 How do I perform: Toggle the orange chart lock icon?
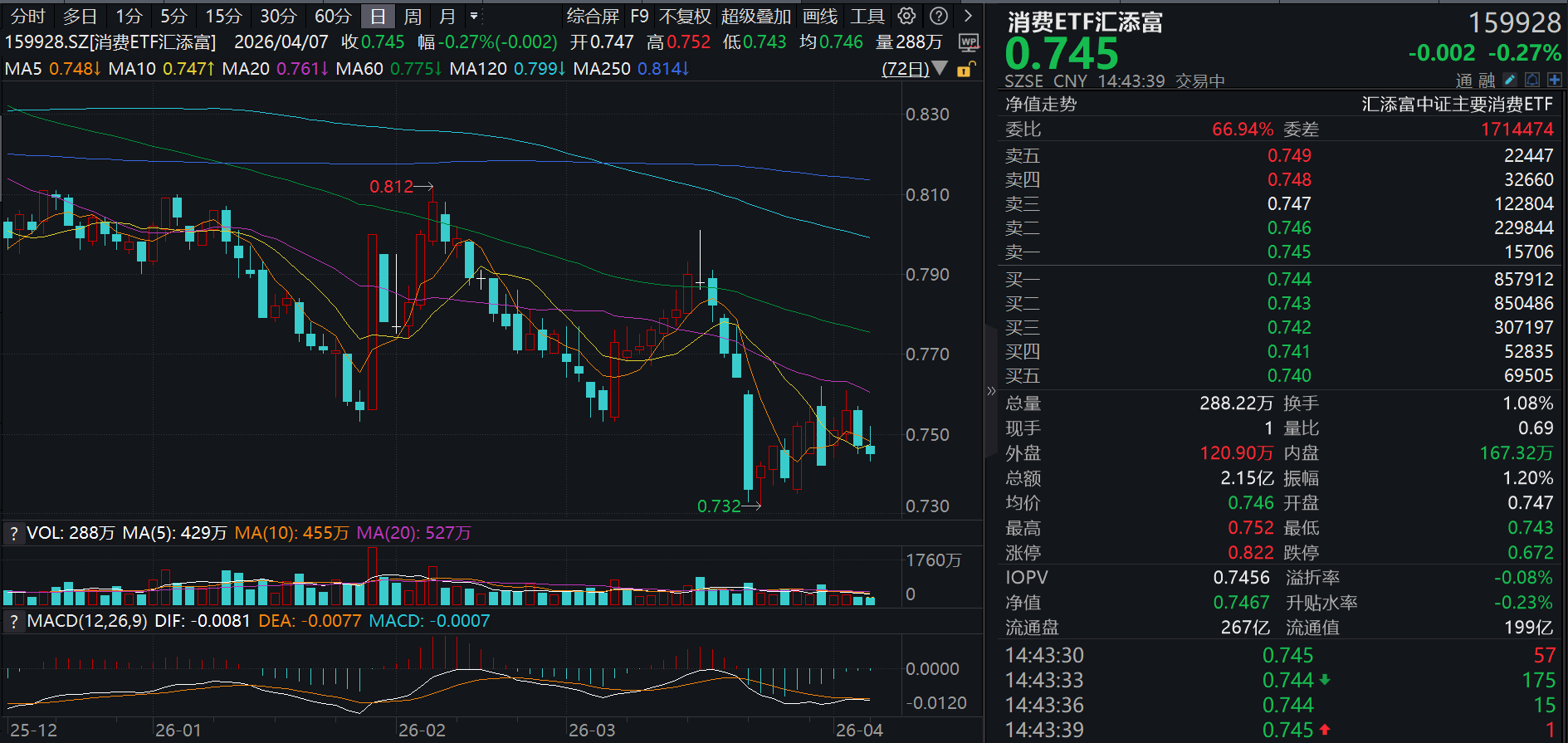point(965,70)
